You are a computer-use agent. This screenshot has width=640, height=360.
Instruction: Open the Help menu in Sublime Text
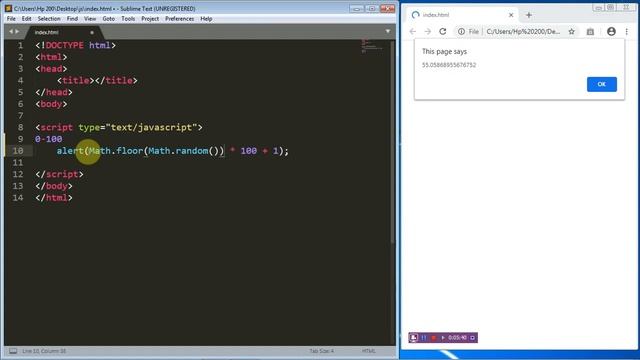[206, 19]
